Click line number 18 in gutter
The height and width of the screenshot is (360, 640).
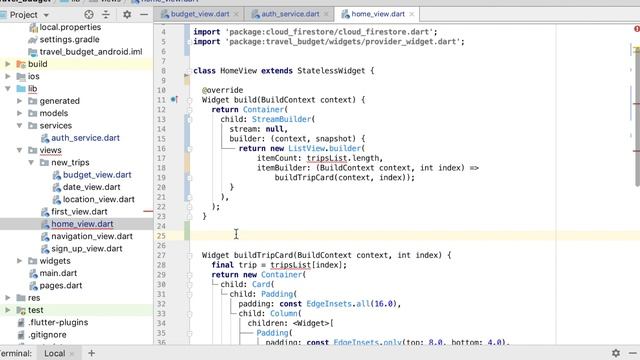(x=161, y=168)
